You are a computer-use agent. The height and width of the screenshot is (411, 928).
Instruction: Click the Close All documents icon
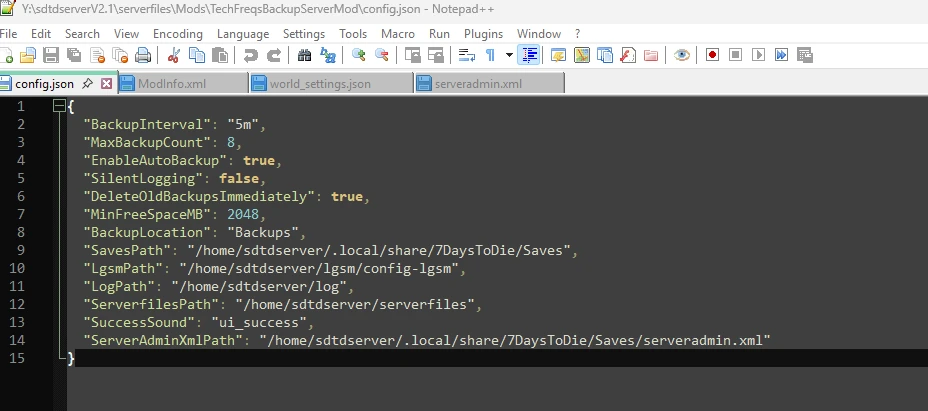(120, 55)
